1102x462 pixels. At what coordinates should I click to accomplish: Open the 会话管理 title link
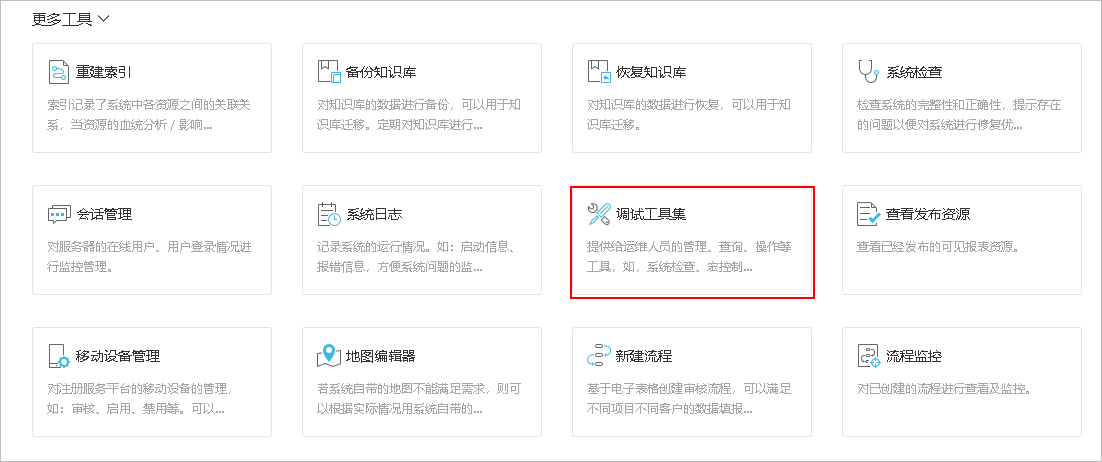103,214
